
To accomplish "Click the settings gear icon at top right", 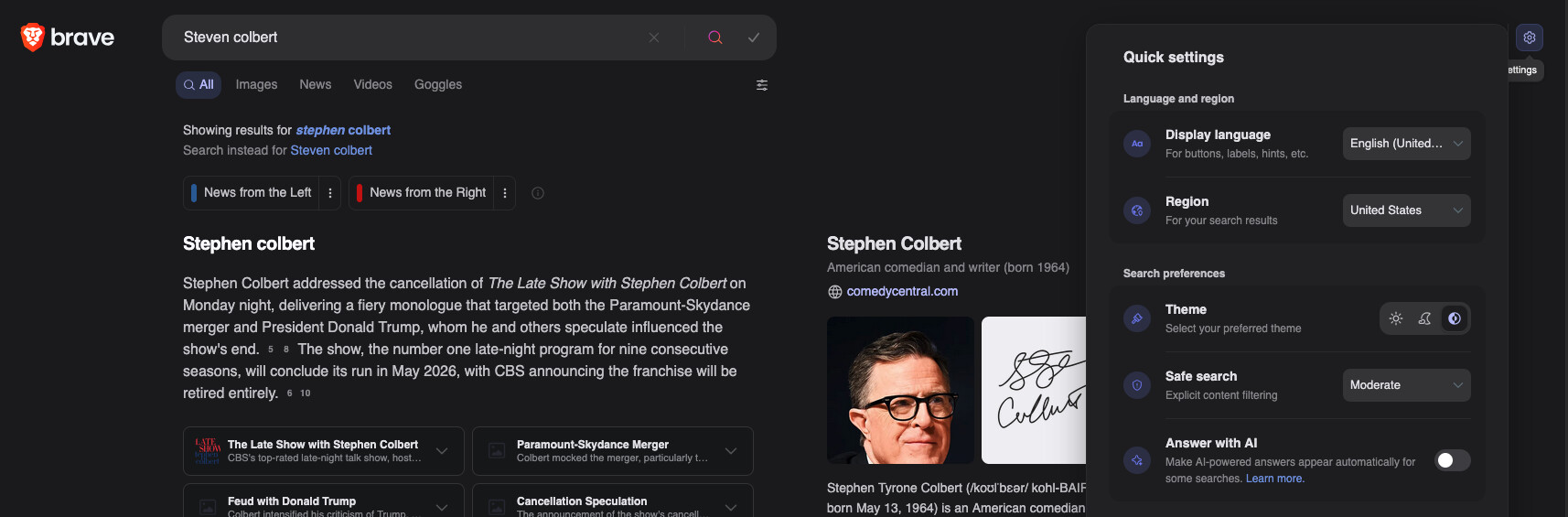I will coord(1530,38).
